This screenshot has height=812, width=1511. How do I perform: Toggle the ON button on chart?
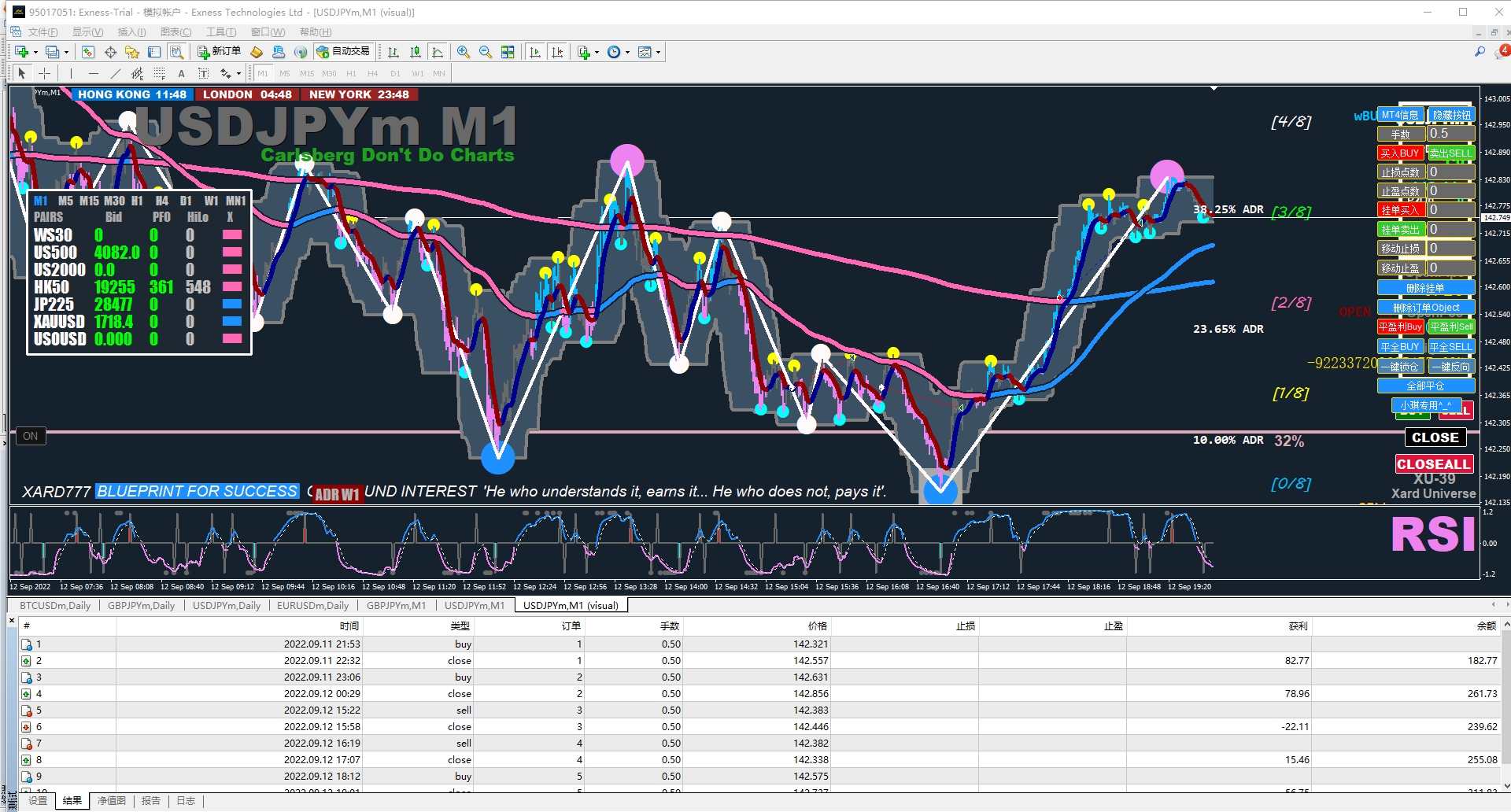click(30, 436)
